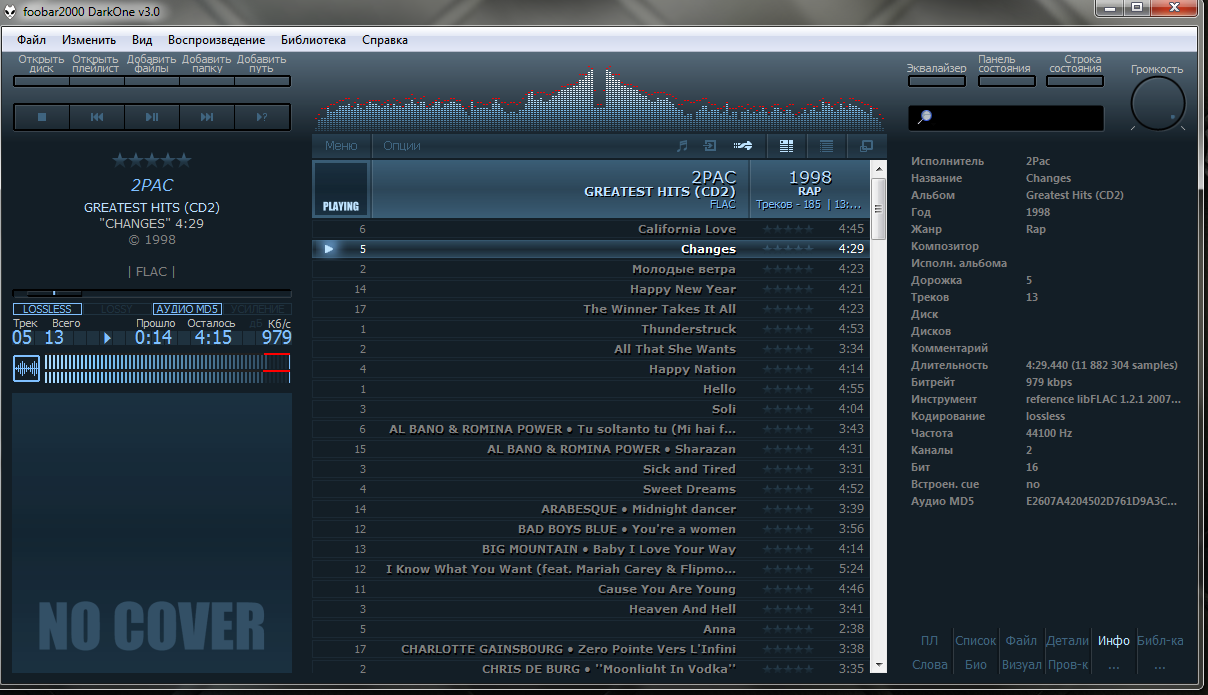Screen dimensions: 1208x695
Task: Skip to the next track
Action: coord(207,117)
